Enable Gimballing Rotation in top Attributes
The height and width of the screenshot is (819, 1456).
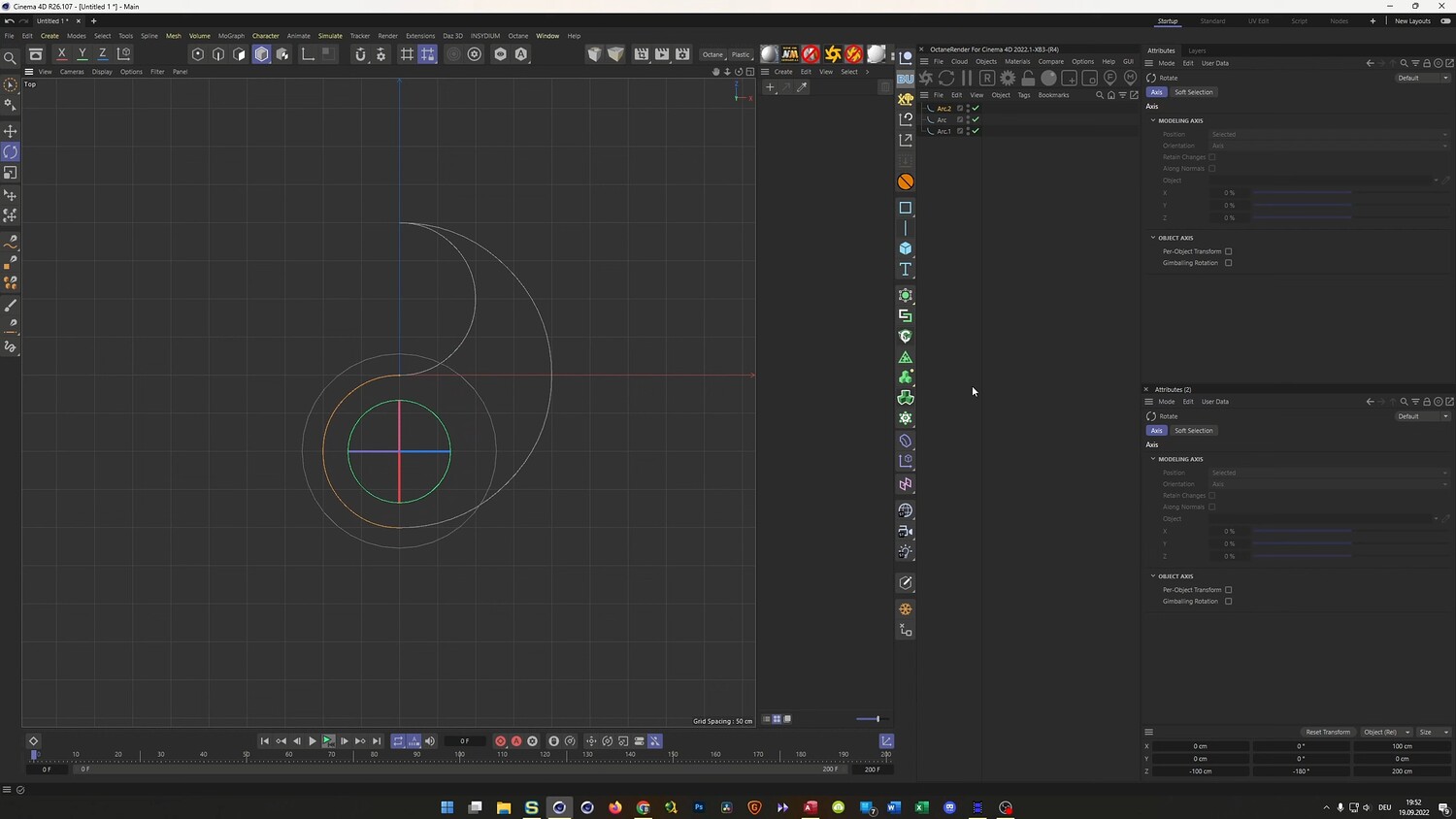pos(1228,263)
